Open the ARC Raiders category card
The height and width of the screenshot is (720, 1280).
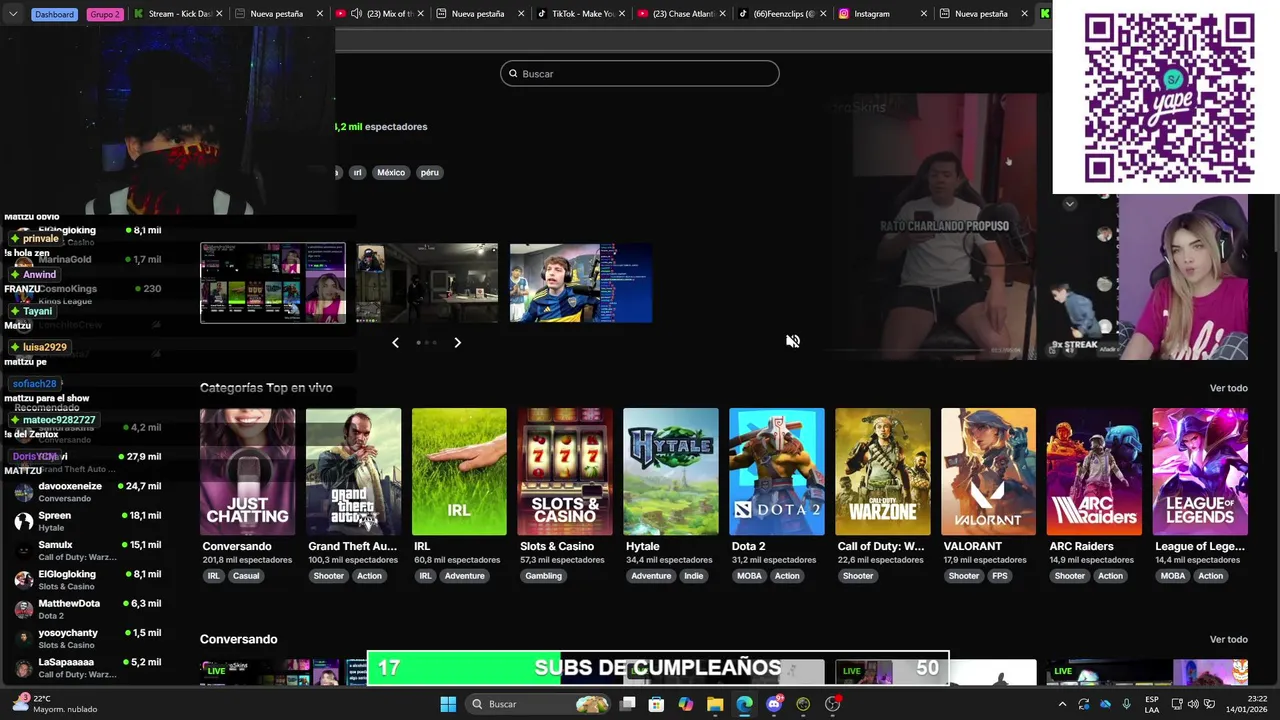tap(1094, 472)
